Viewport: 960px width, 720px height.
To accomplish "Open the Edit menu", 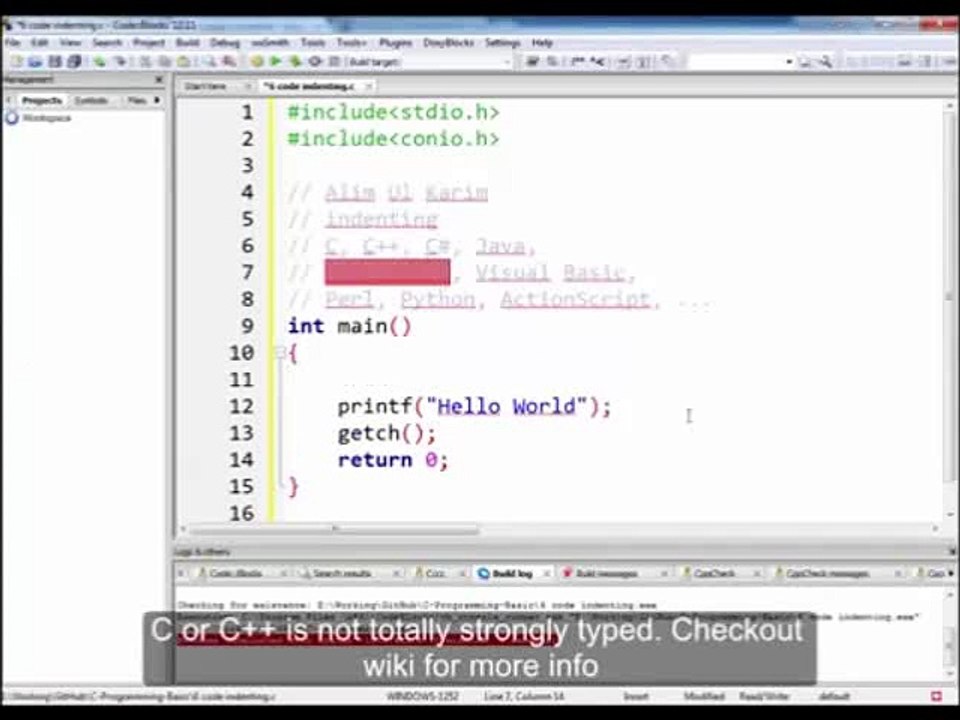I will pos(39,42).
